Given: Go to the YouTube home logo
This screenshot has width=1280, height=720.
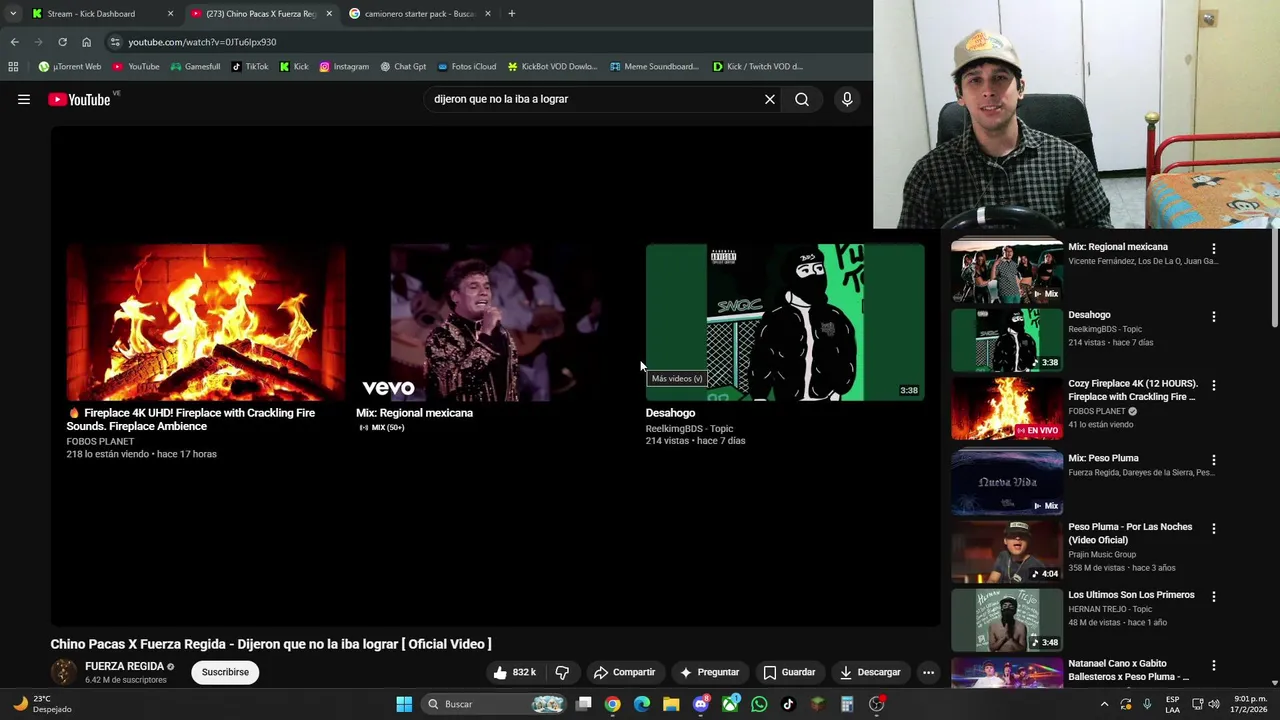Looking at the screenshot, I should click(79, 99).
